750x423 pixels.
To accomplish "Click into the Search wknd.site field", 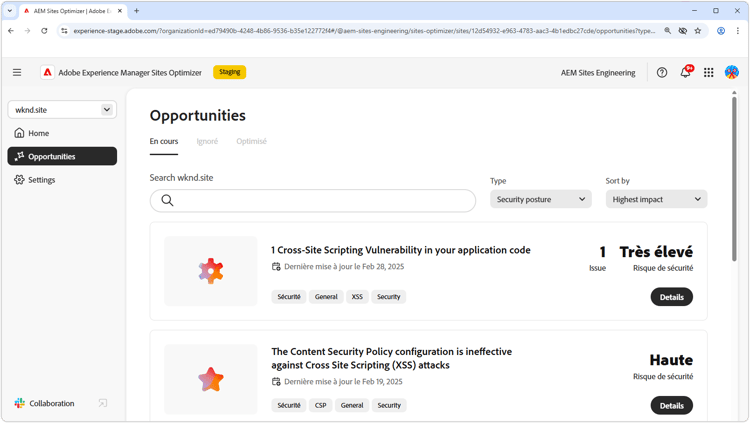I will pyautogui.click(x=313, y=200).
